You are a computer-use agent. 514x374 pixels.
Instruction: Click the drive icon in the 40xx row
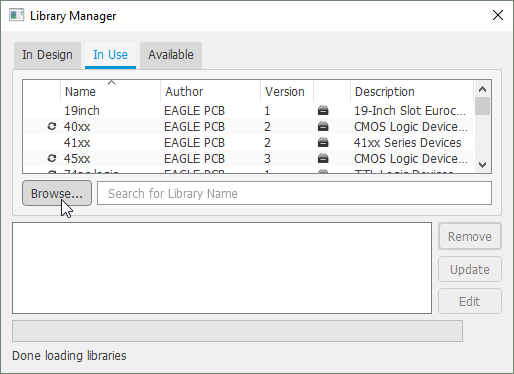(323, 126)
